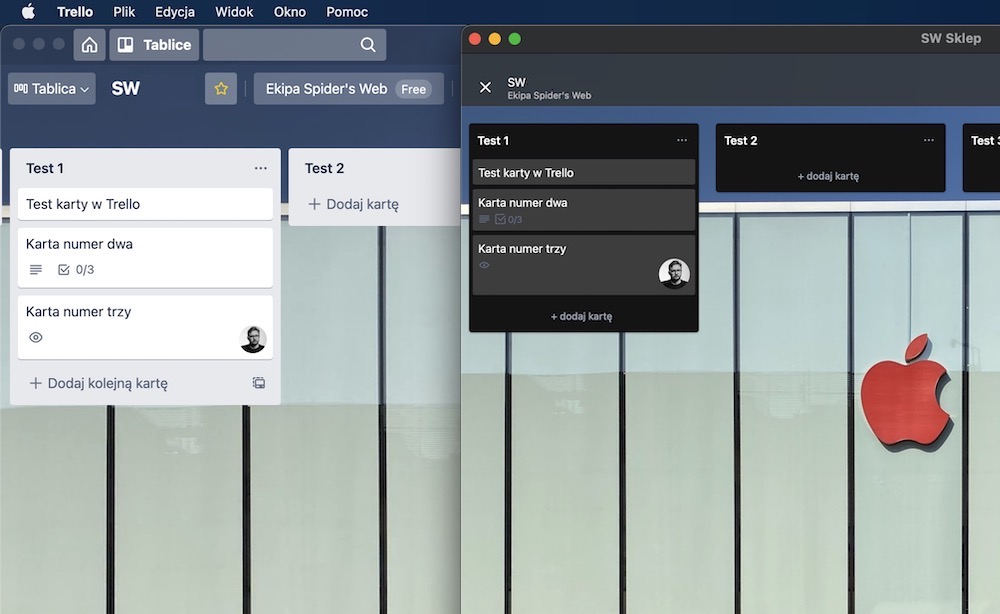This screenshot has height=614, width=1000.
Task: Click checklist 0/3 badge on dark Karta numer dwa
Action: coord(508,219)
